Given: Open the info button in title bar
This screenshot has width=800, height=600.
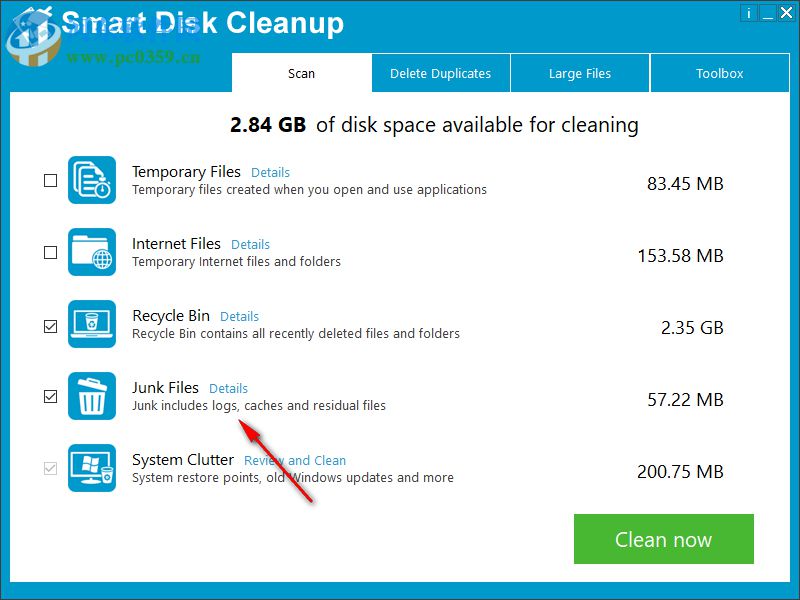Looking at the screenshot, I should (749, 13).
